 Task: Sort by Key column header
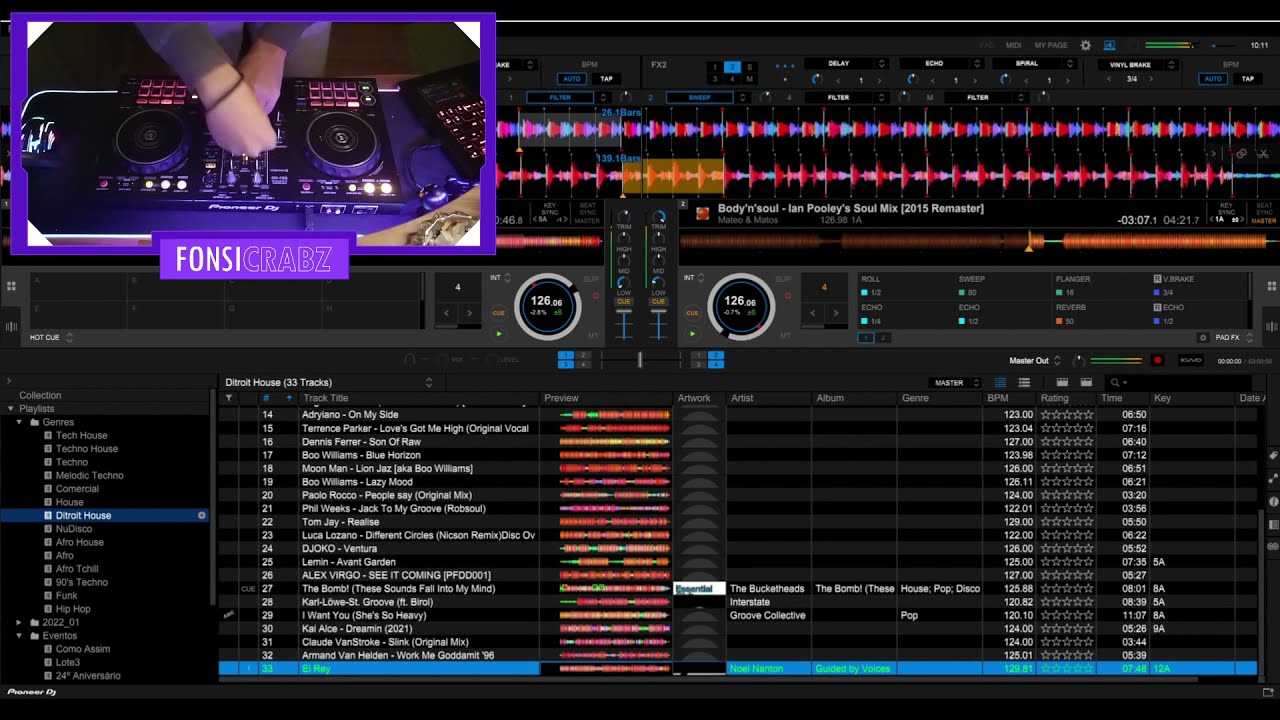point(1193,398)
